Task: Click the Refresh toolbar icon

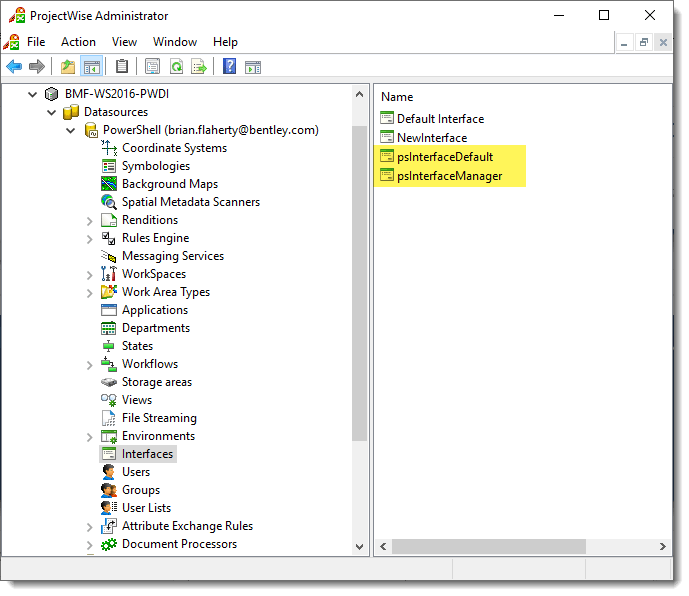Action: (176, 67)
